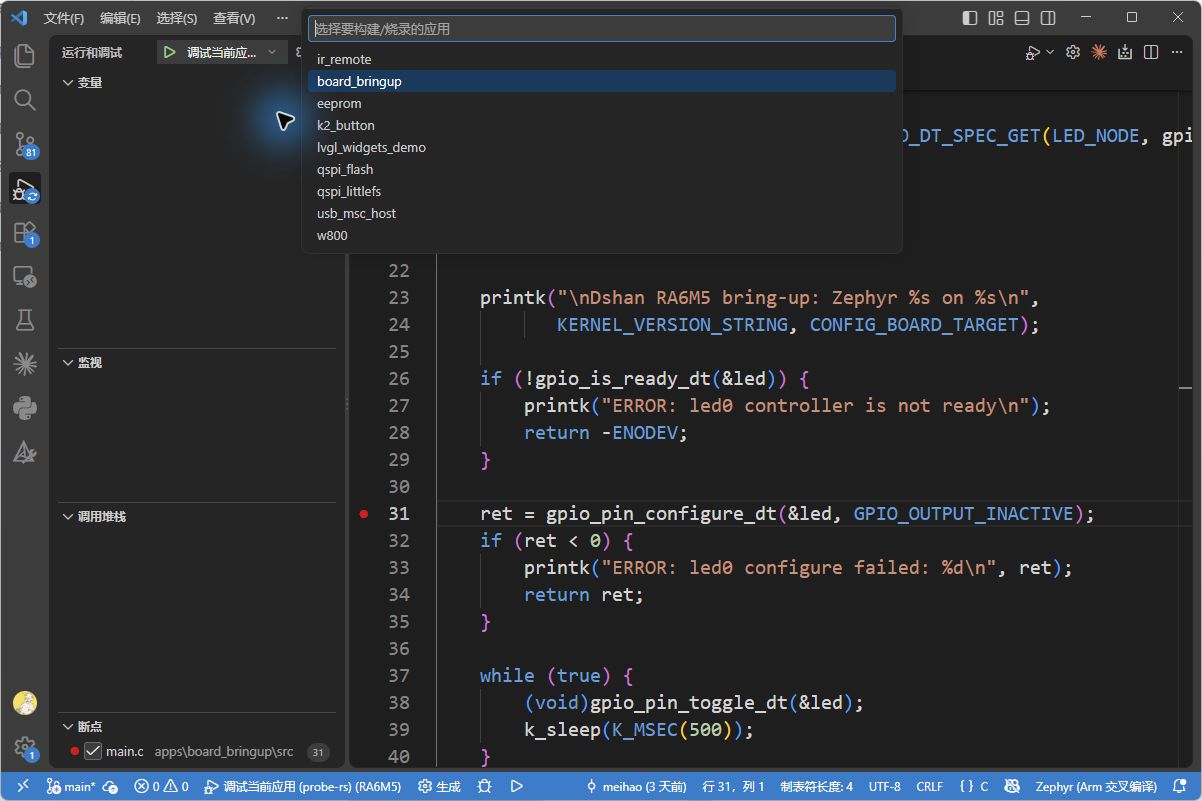The height and width of the screenshot is (801, 1202).
Task: Click 调试当前应用 (probe-rs) (RA6M5) in the status bar
Action: [x=303, y=787]
